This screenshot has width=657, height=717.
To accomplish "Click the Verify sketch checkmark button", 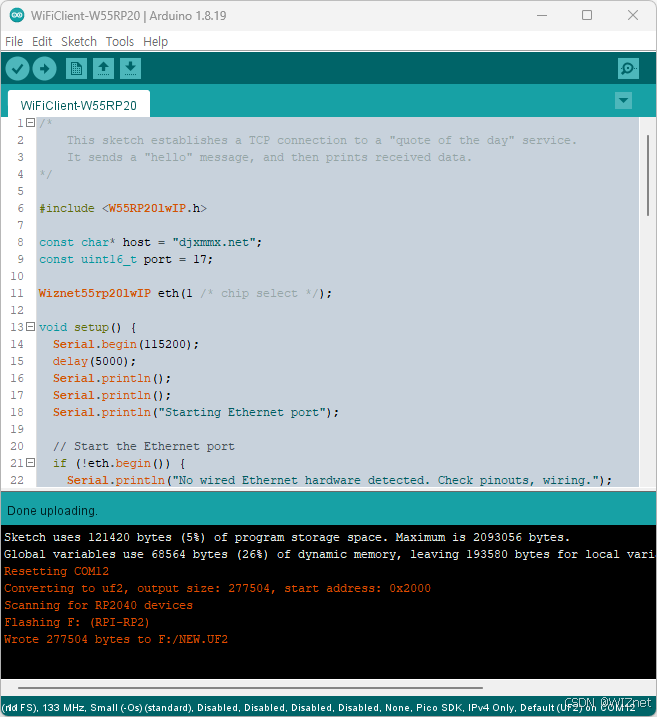I will coord(17,69).
